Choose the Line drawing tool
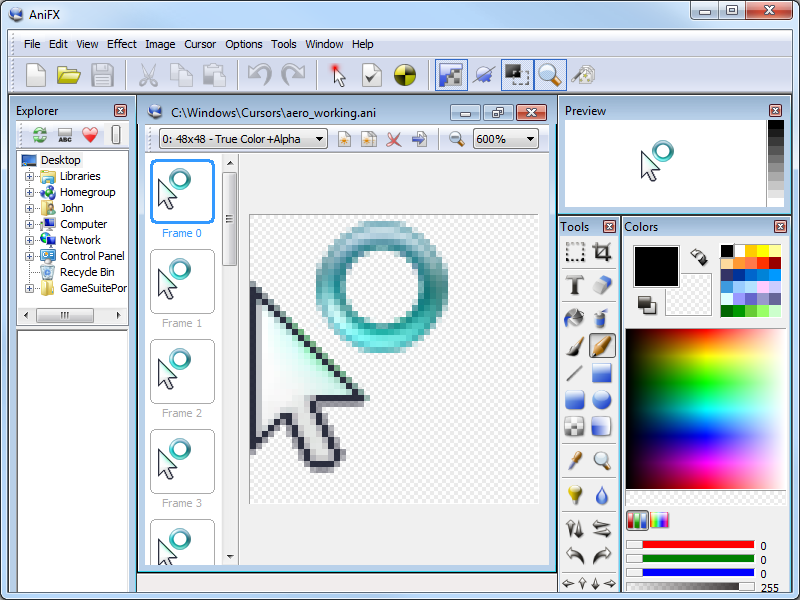The height and width of the screenshot is (600, 800). [x=575, y=374]
